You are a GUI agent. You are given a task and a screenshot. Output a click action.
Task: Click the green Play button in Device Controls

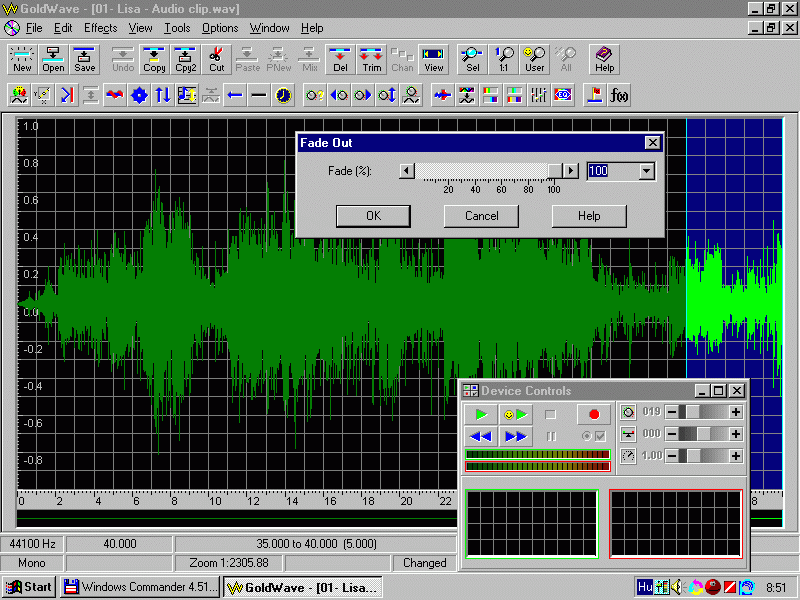[481, 414]
